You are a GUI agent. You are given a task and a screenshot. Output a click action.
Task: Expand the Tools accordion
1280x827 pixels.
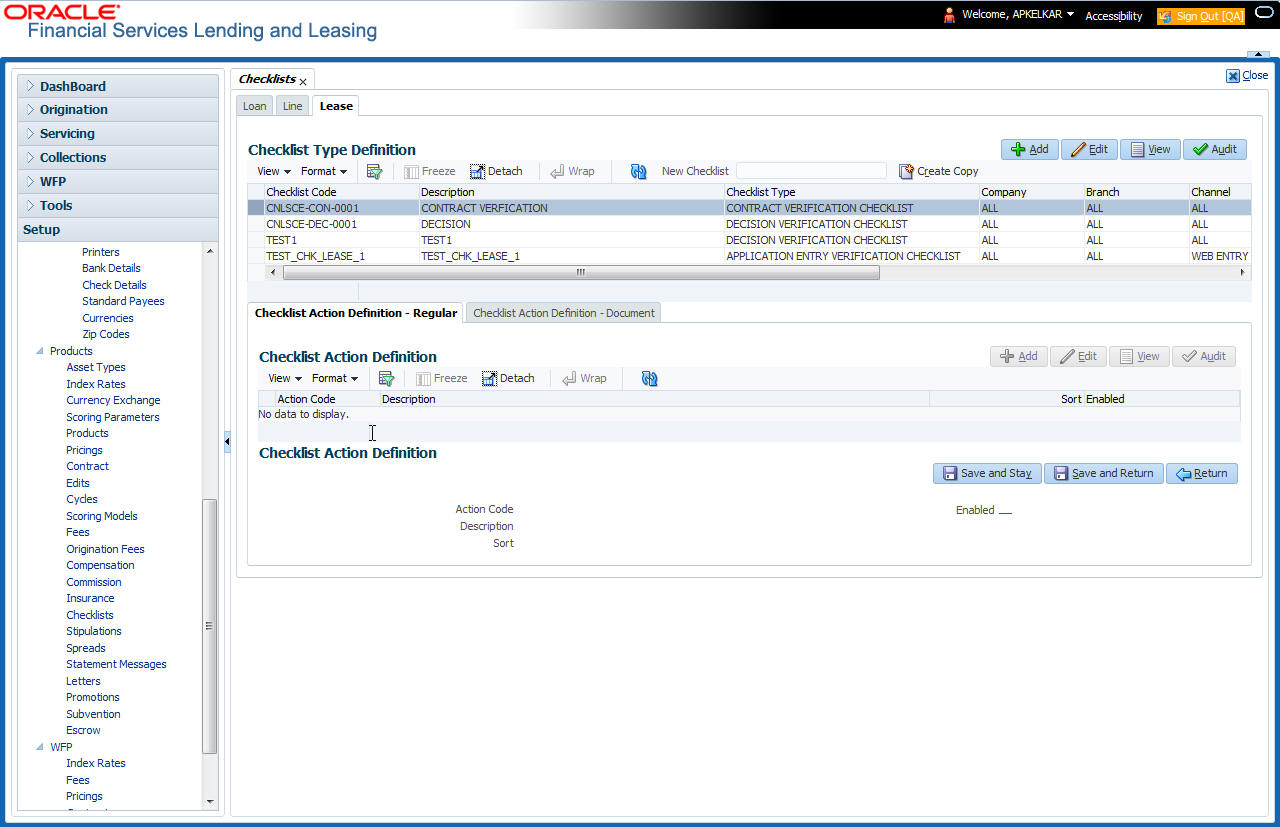[118, 206]
